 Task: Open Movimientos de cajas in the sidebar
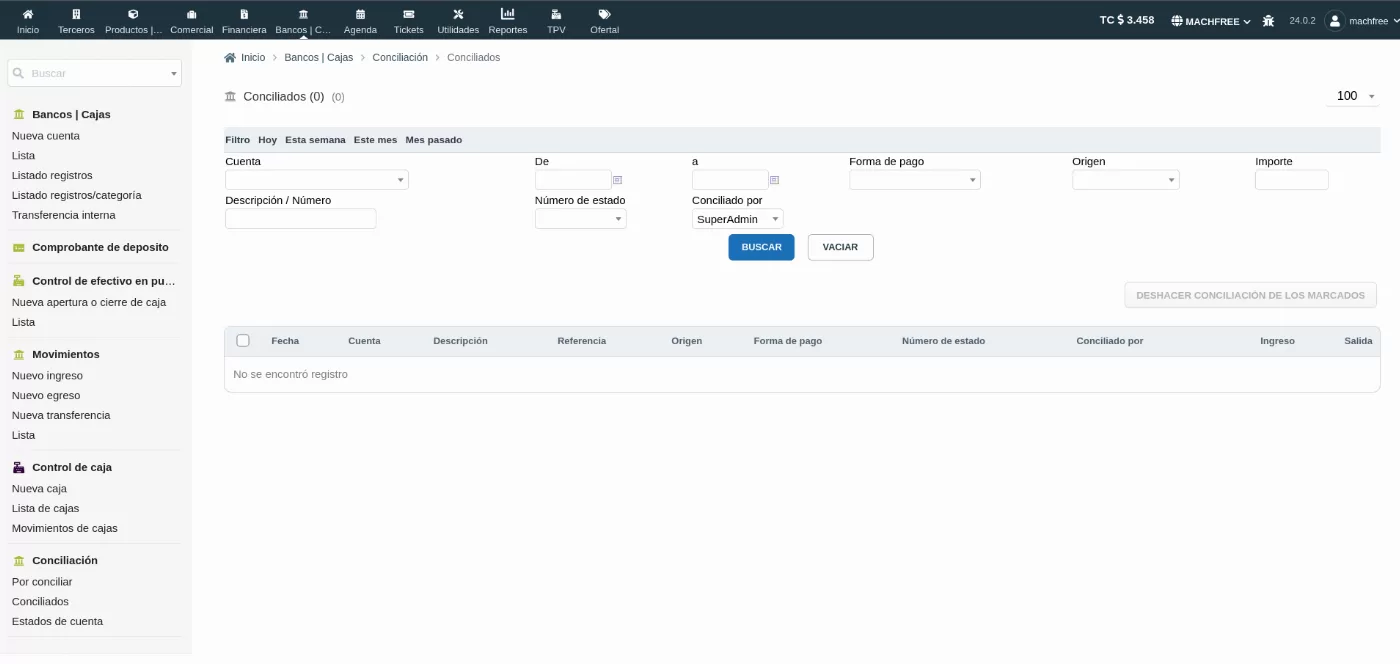pyautogui.click(x=65, y=528)
